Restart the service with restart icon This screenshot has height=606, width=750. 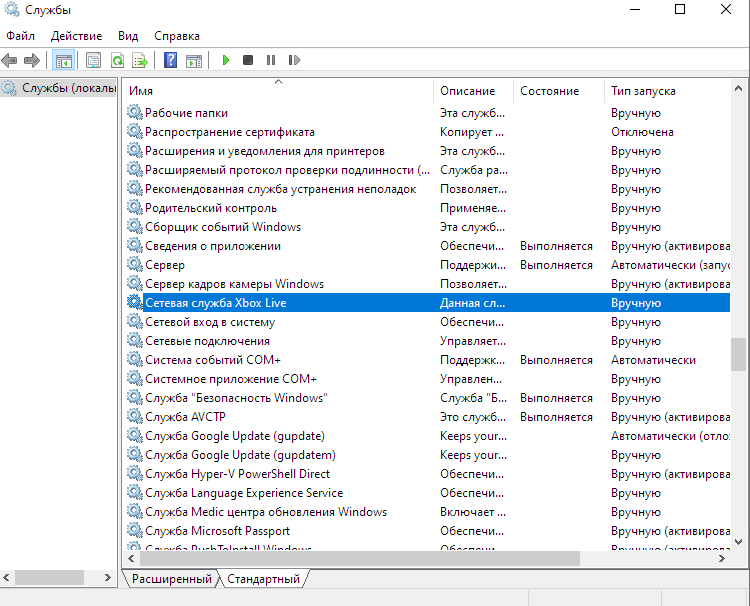pos(294,60)
